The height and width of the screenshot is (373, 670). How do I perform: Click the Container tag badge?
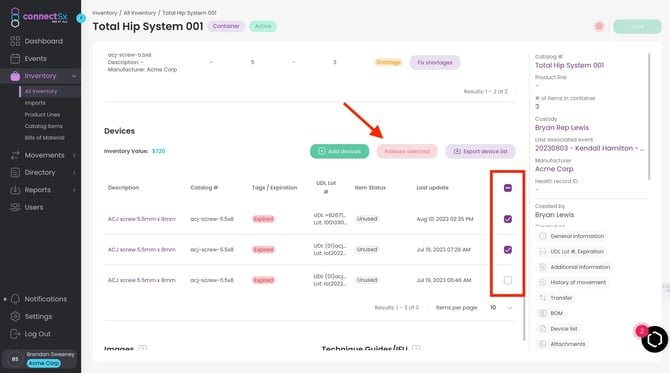pyautogui.click(x=226, y=26)
